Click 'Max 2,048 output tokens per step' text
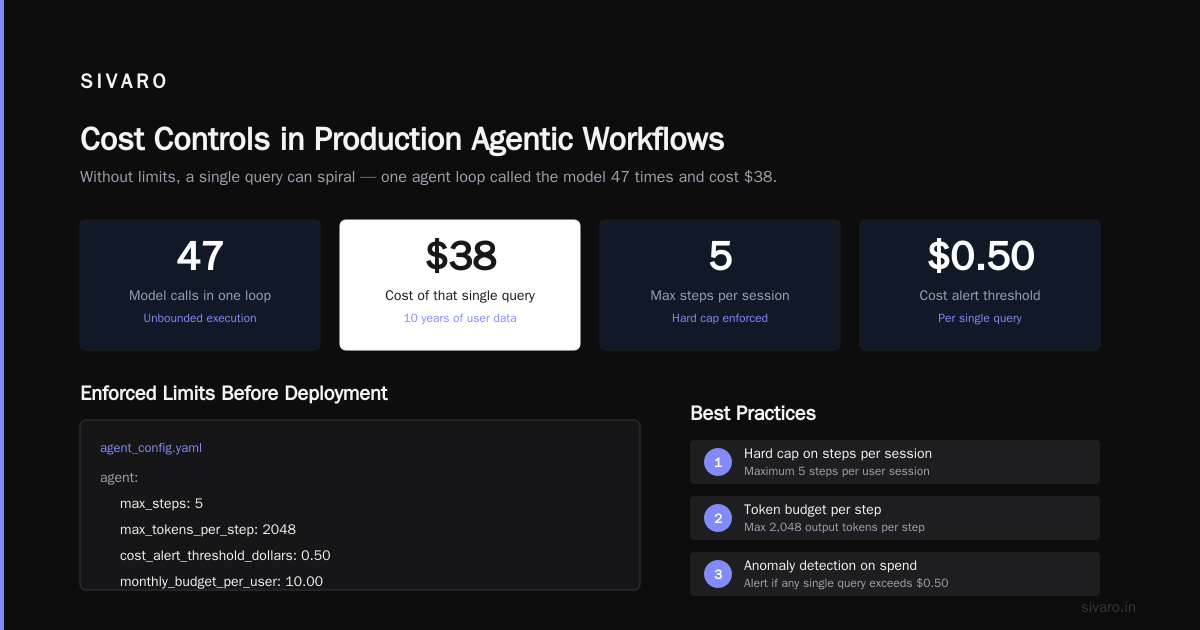The height and width of the screenshot is (630, 1200). [834, 527]
